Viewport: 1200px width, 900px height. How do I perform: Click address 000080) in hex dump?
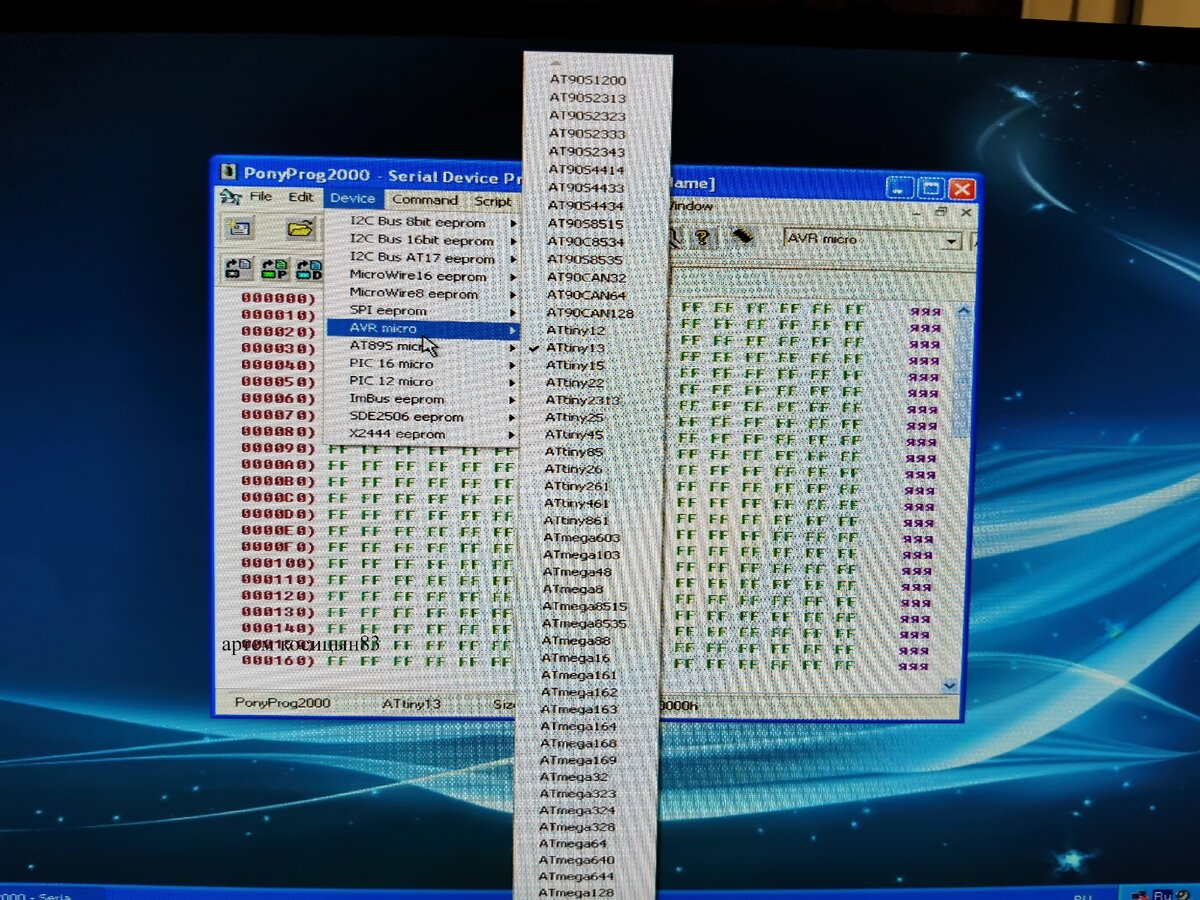click(279, 431)
